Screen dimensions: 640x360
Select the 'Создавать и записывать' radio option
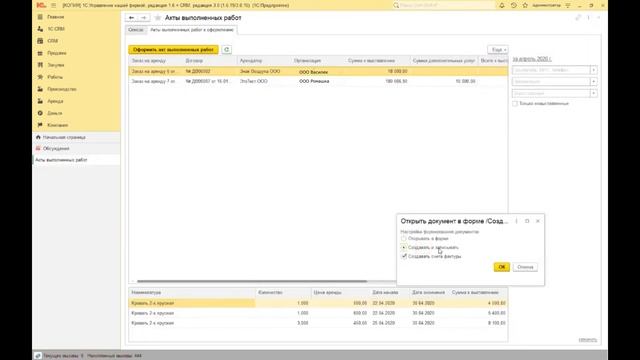coord(404,247)
